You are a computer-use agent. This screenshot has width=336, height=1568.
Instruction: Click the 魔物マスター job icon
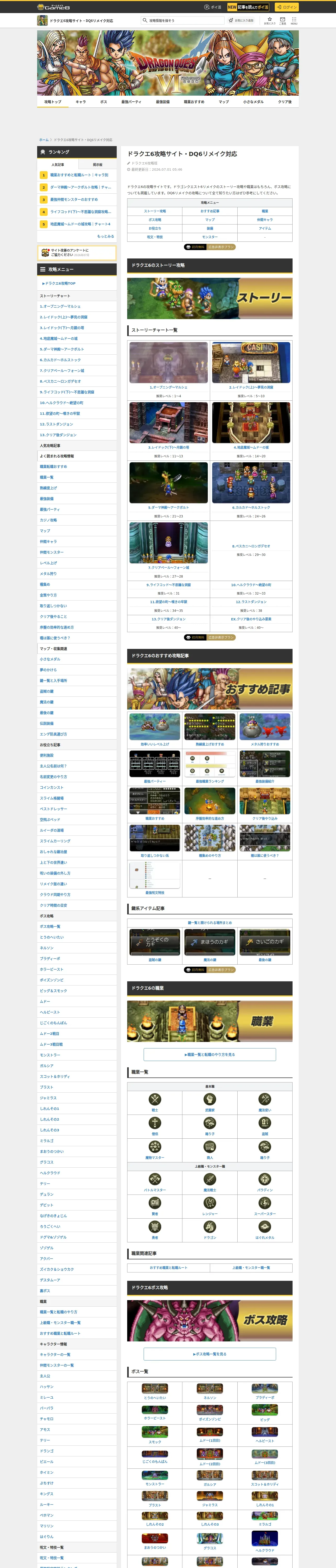(155, 1147)
